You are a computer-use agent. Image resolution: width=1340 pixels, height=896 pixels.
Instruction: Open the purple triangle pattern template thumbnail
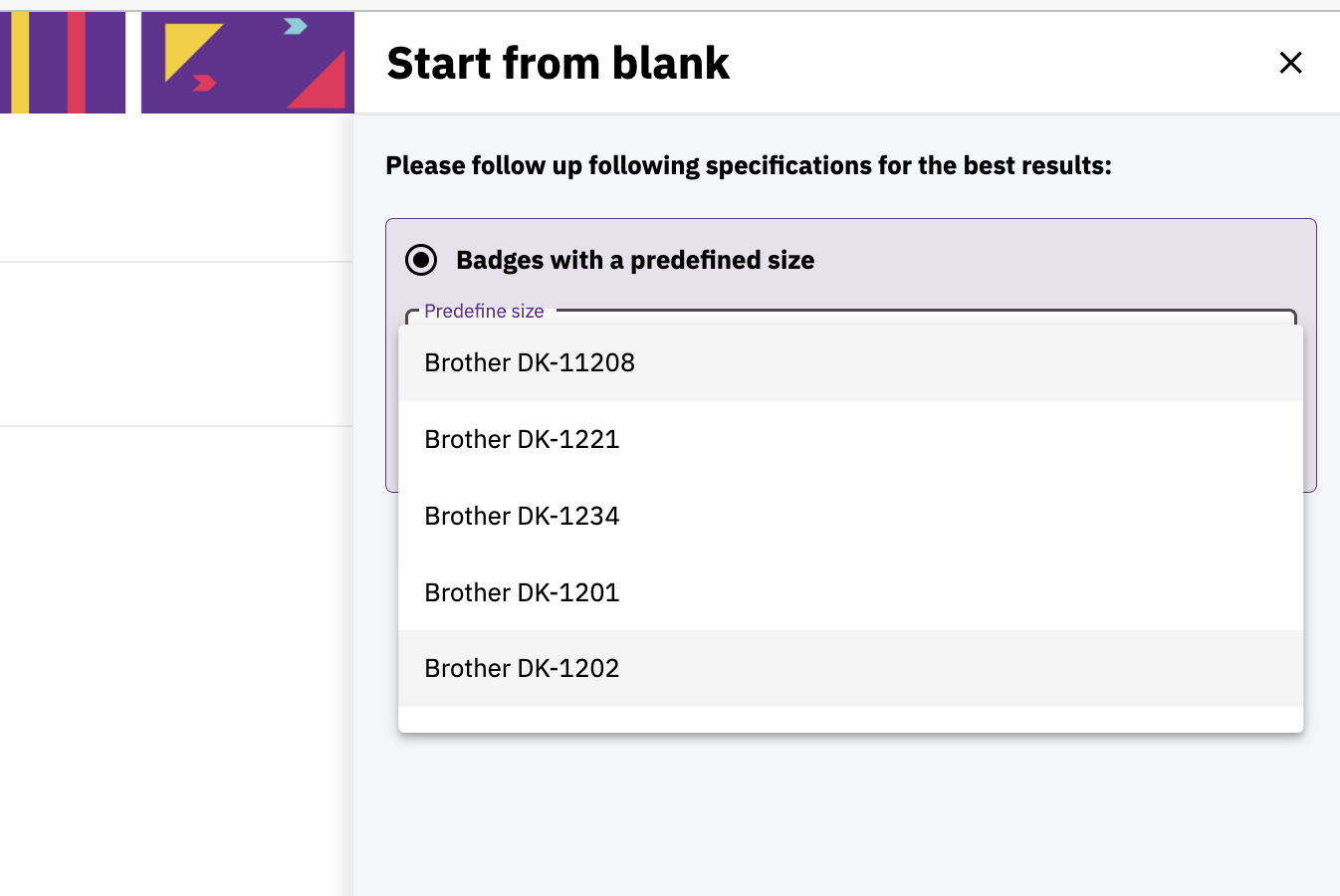pyautogui.click(x=248, y=63)
